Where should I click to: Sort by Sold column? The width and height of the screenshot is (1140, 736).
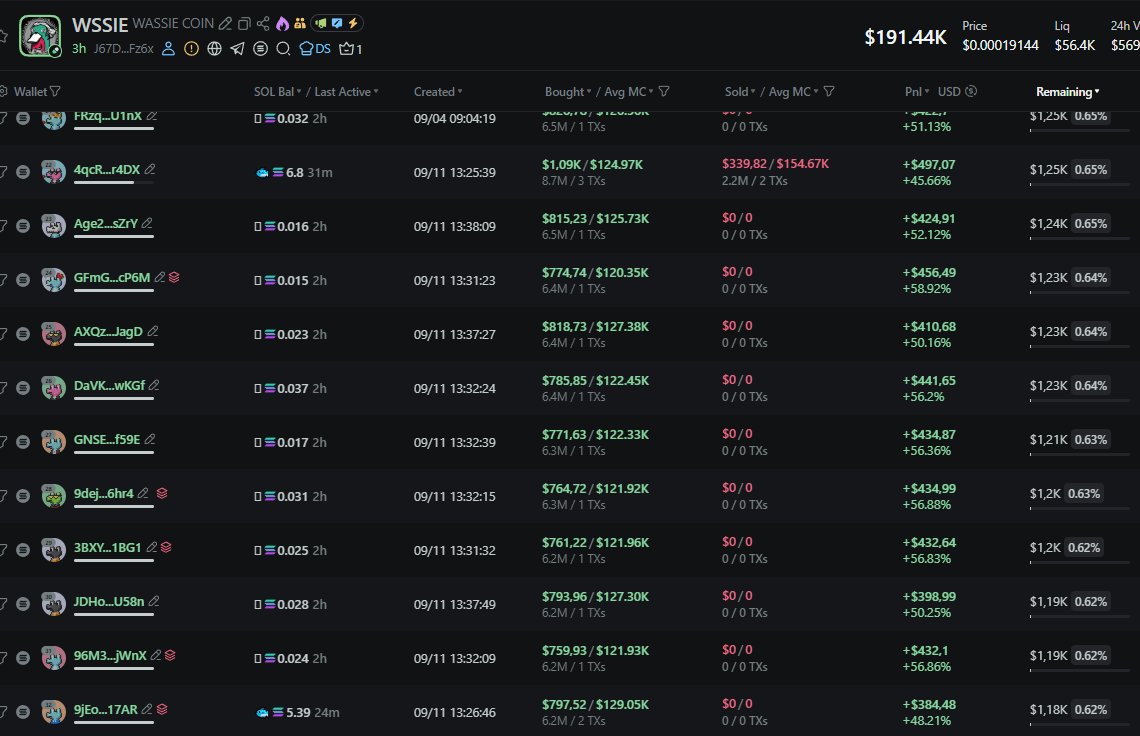pyautogui.click(x=740, y=92)
